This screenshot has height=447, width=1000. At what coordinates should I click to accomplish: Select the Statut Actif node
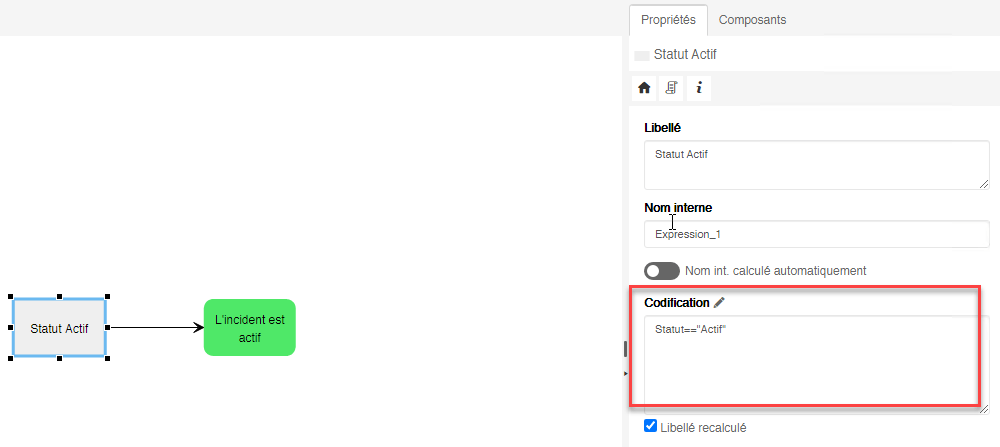[59, 327]
